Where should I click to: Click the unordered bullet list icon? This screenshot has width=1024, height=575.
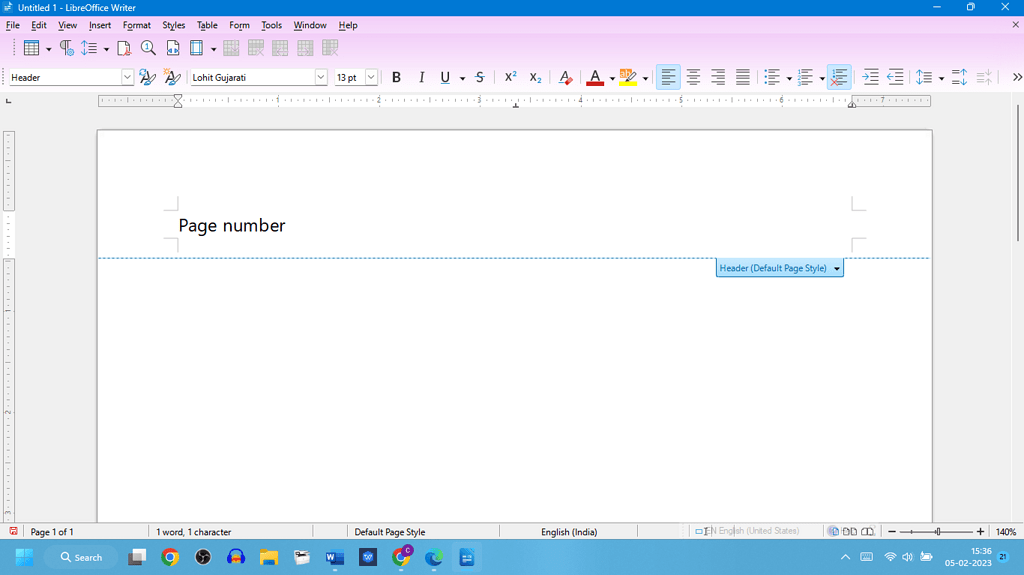tap(772, 77)
